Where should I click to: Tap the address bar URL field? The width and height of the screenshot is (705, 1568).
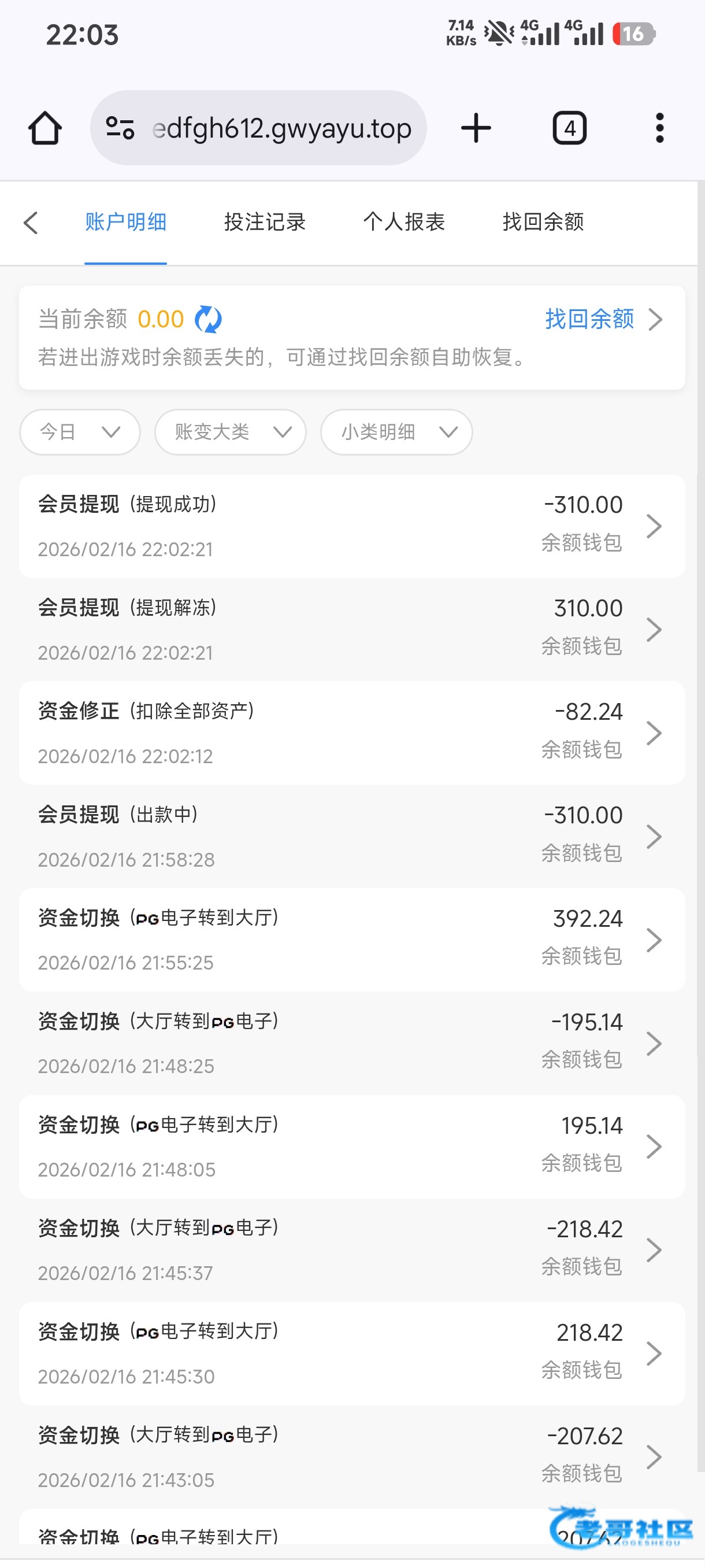(281, 128)
